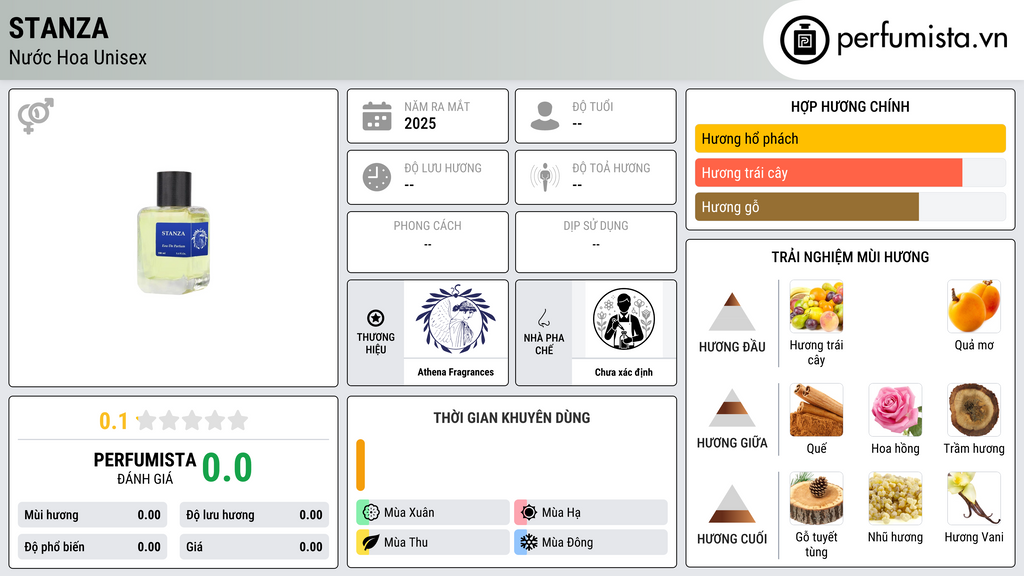Select the Gỗ tuyết tùng cedar note image
This screenshot has height=576, width=1024.
[x=816, y=498]
